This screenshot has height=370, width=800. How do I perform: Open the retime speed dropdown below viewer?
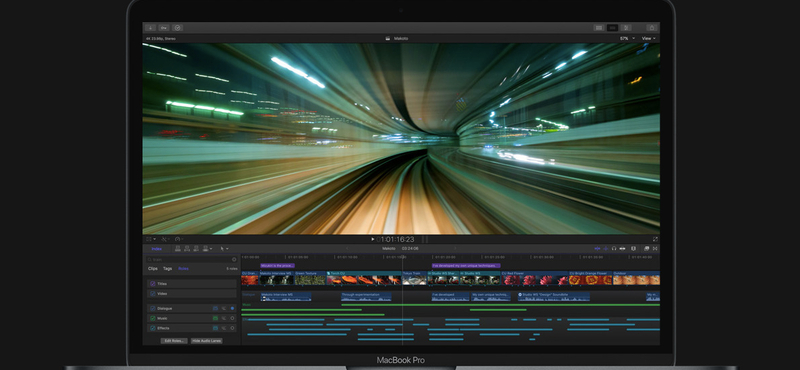pos(179,239)
